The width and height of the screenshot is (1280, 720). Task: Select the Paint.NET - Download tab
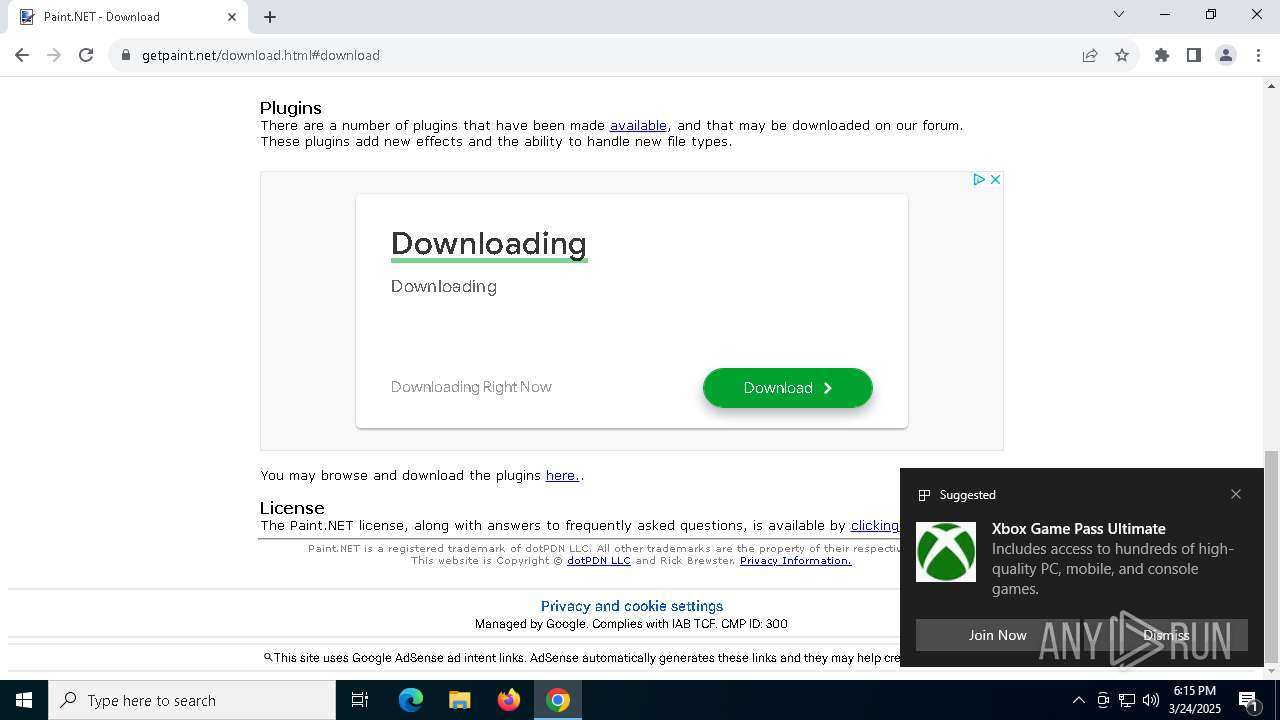point(127,17)
